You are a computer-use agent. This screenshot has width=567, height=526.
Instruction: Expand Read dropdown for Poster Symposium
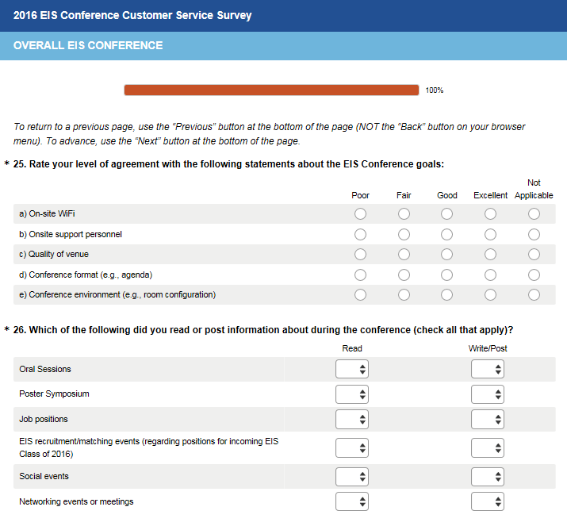(352, 394)
